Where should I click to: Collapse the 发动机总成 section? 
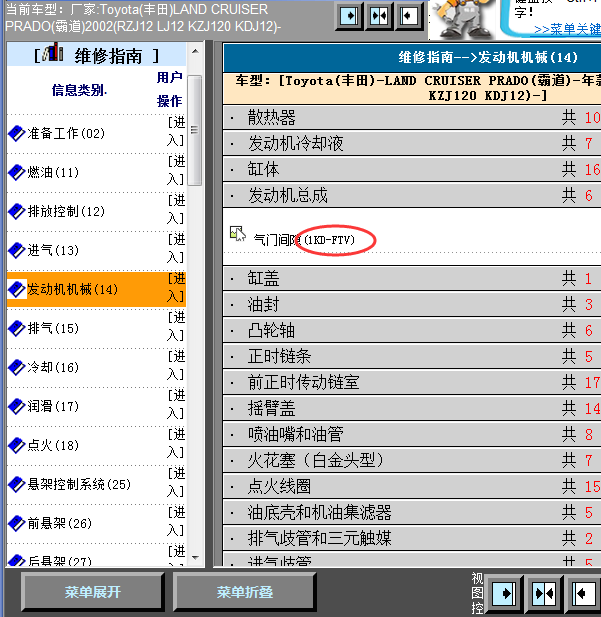[412, 195]
